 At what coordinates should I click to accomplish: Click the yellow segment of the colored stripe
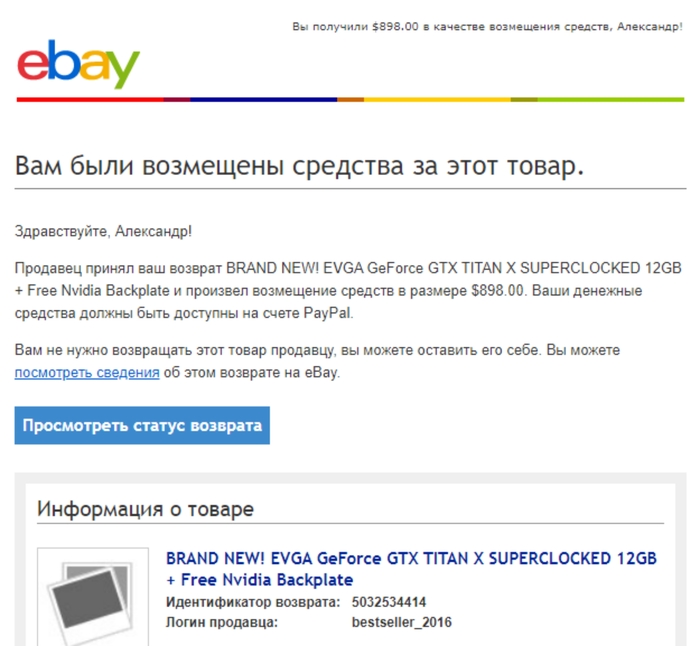[x=437, y=100]
